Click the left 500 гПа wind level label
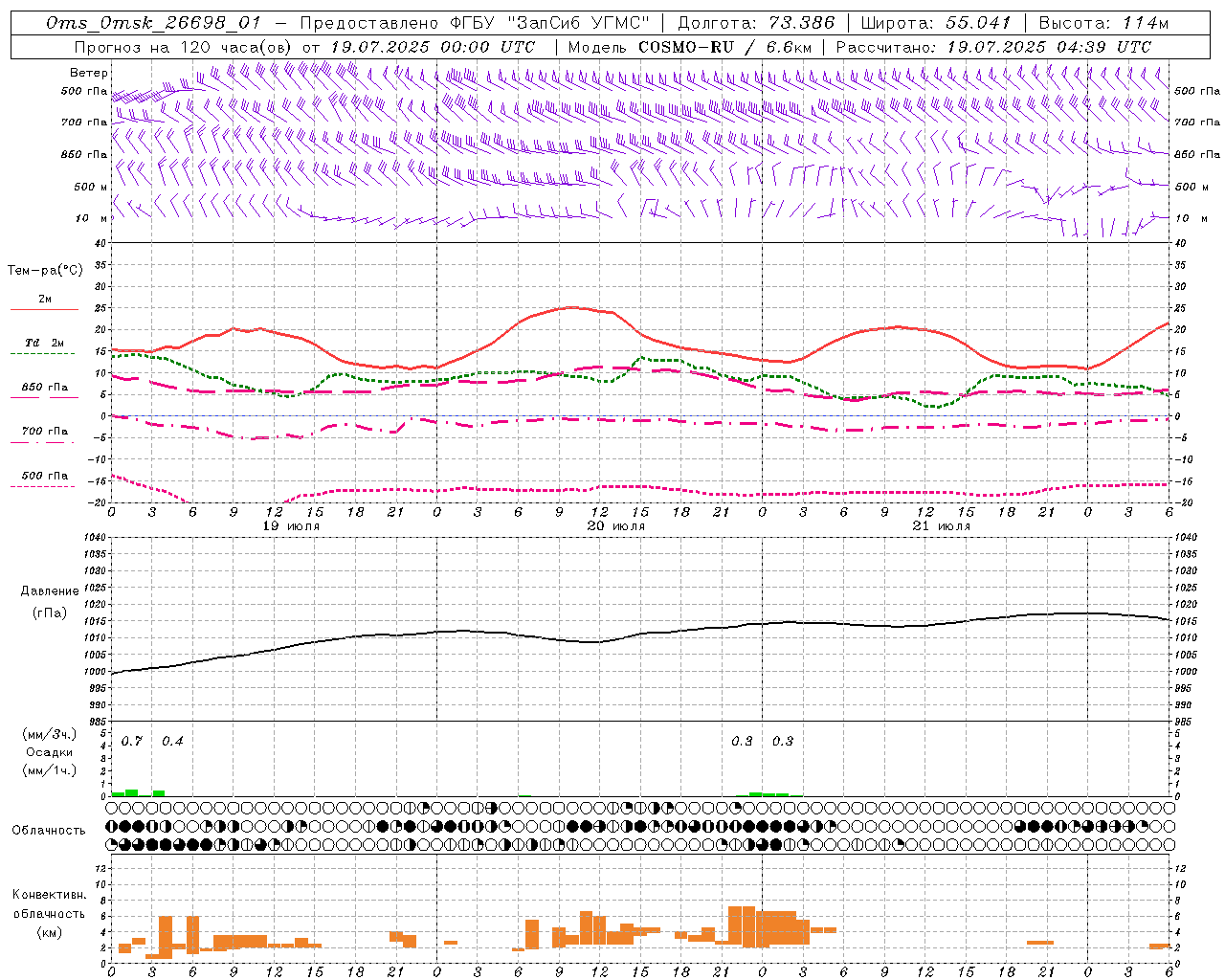The height and width of the screenshot is (980, 1225). pyautogui.click(x=84, y=91)
